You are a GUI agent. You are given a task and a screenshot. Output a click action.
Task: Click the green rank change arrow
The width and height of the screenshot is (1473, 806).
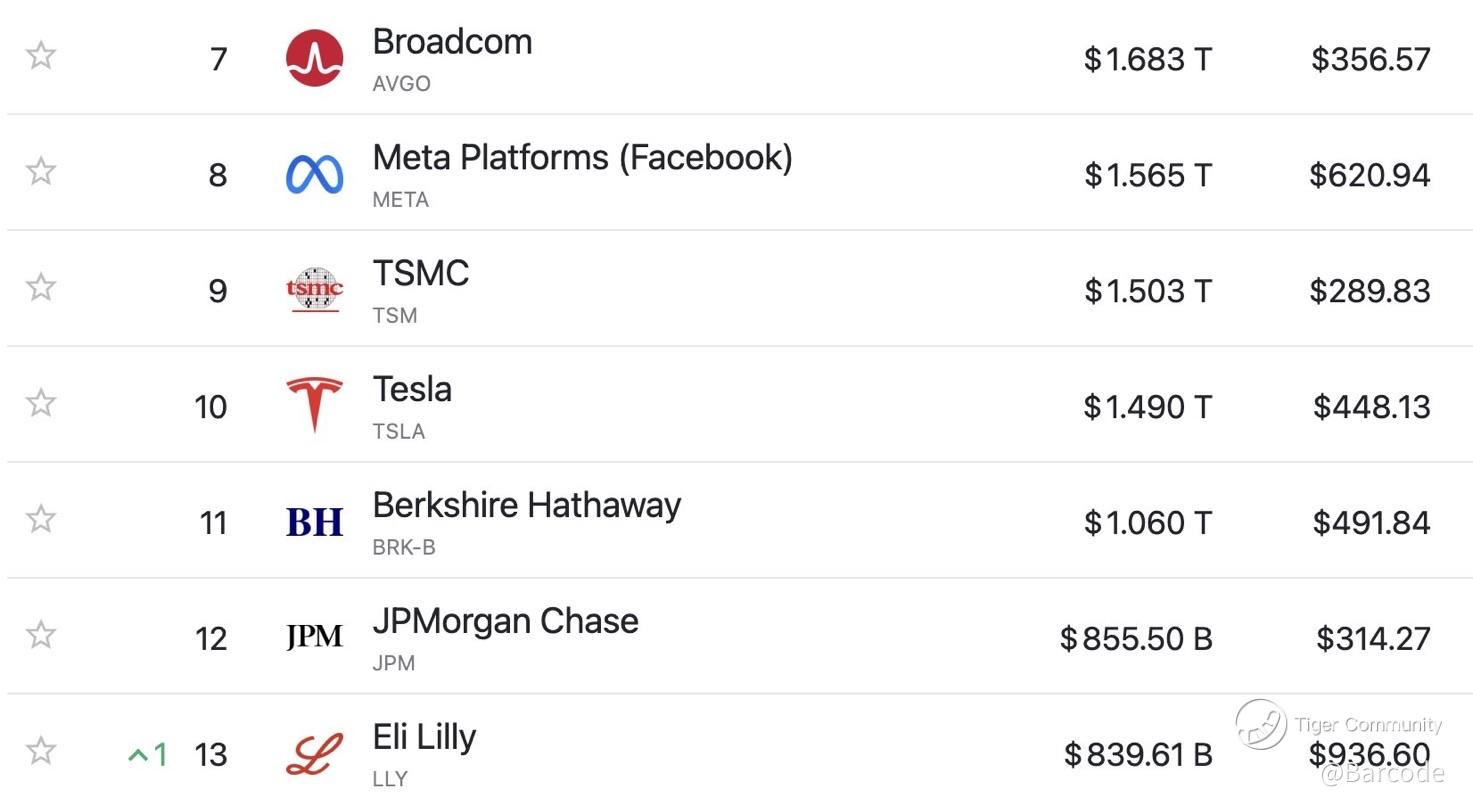137,755
